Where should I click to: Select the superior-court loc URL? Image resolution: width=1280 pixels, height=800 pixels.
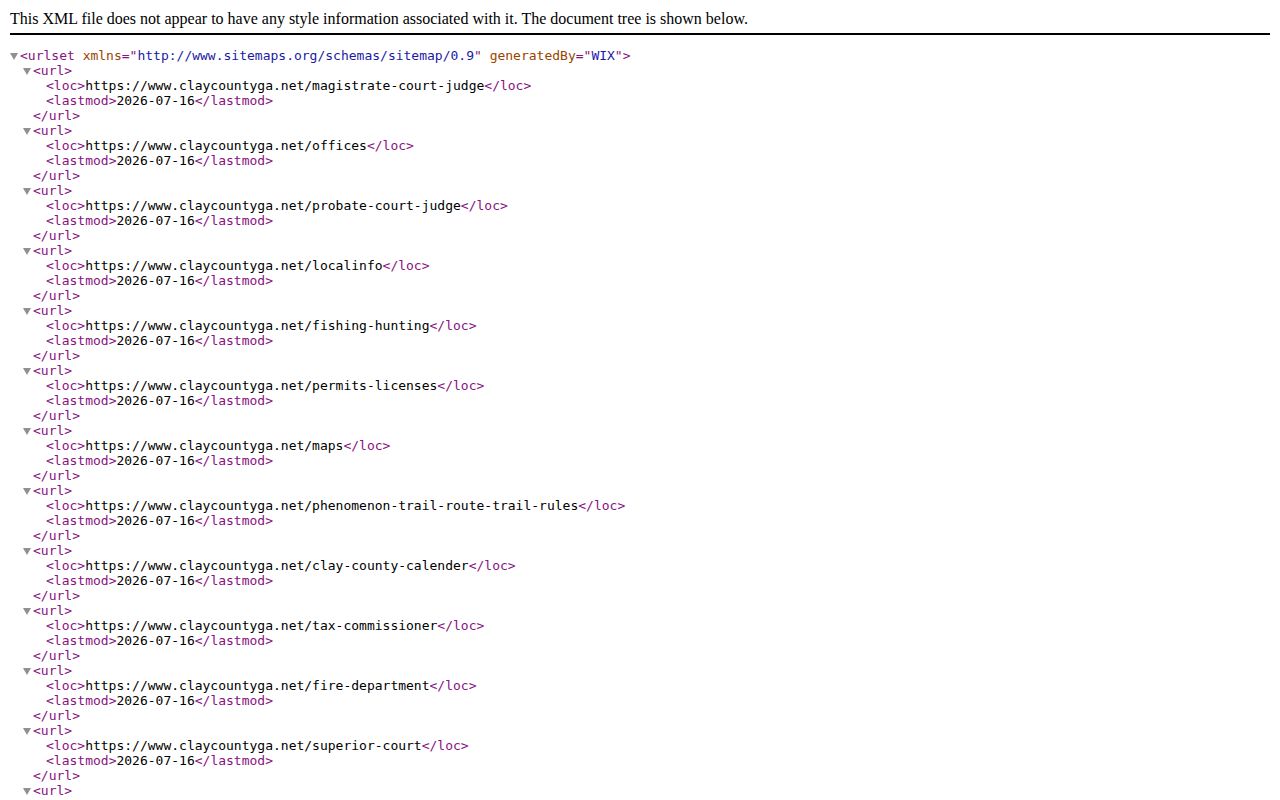tap(253, 746)
